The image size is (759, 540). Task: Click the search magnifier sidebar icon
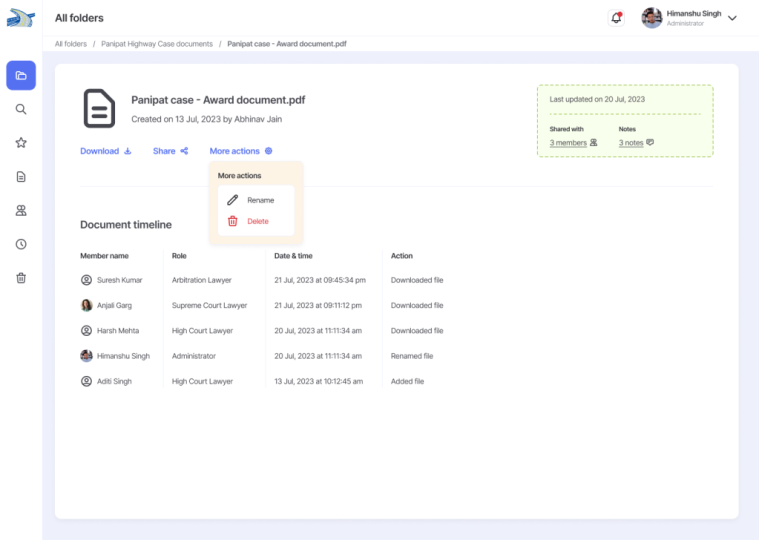[x=21, y=109]
